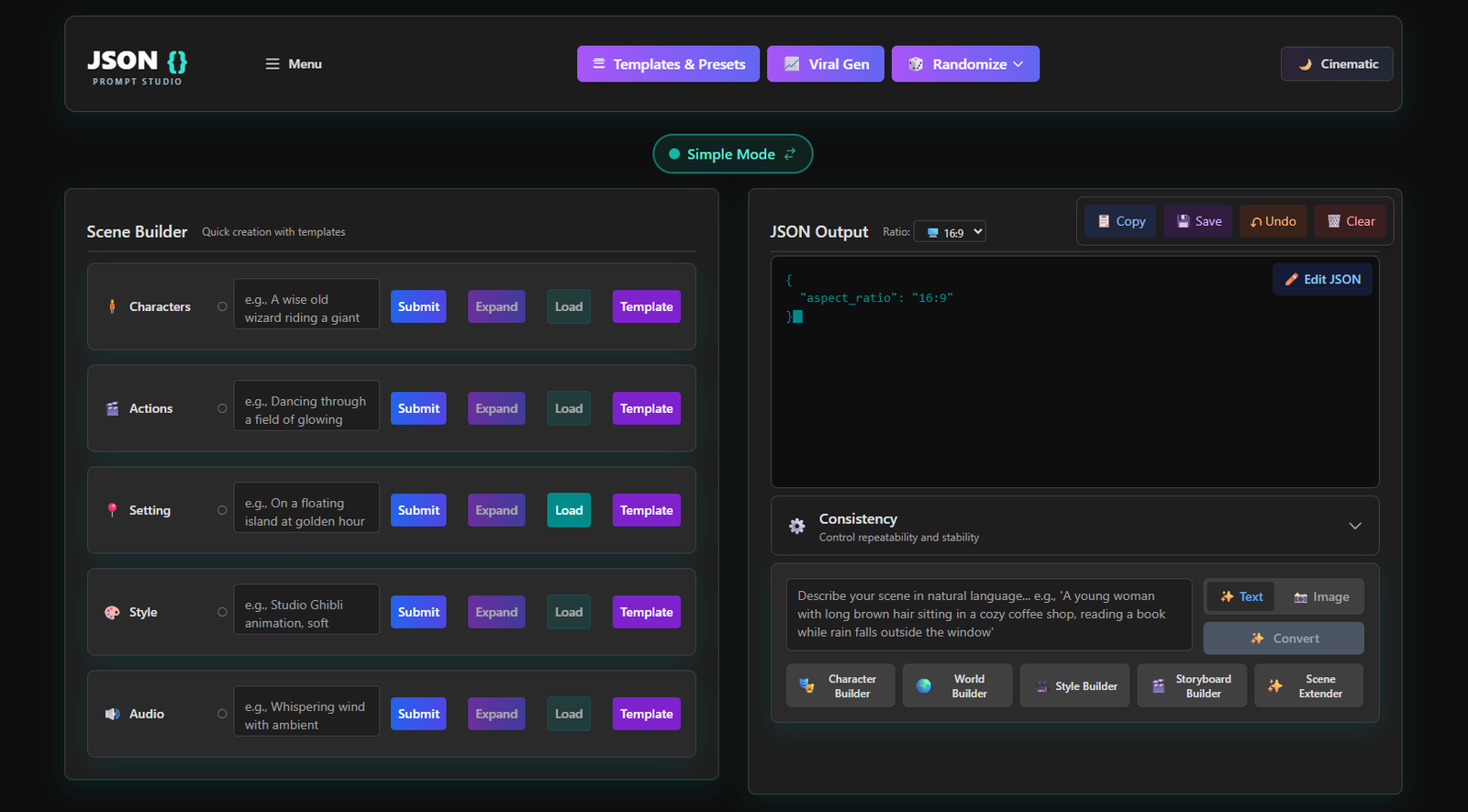Select the Actions radio button
The image size is (1468, 812).
222,408
